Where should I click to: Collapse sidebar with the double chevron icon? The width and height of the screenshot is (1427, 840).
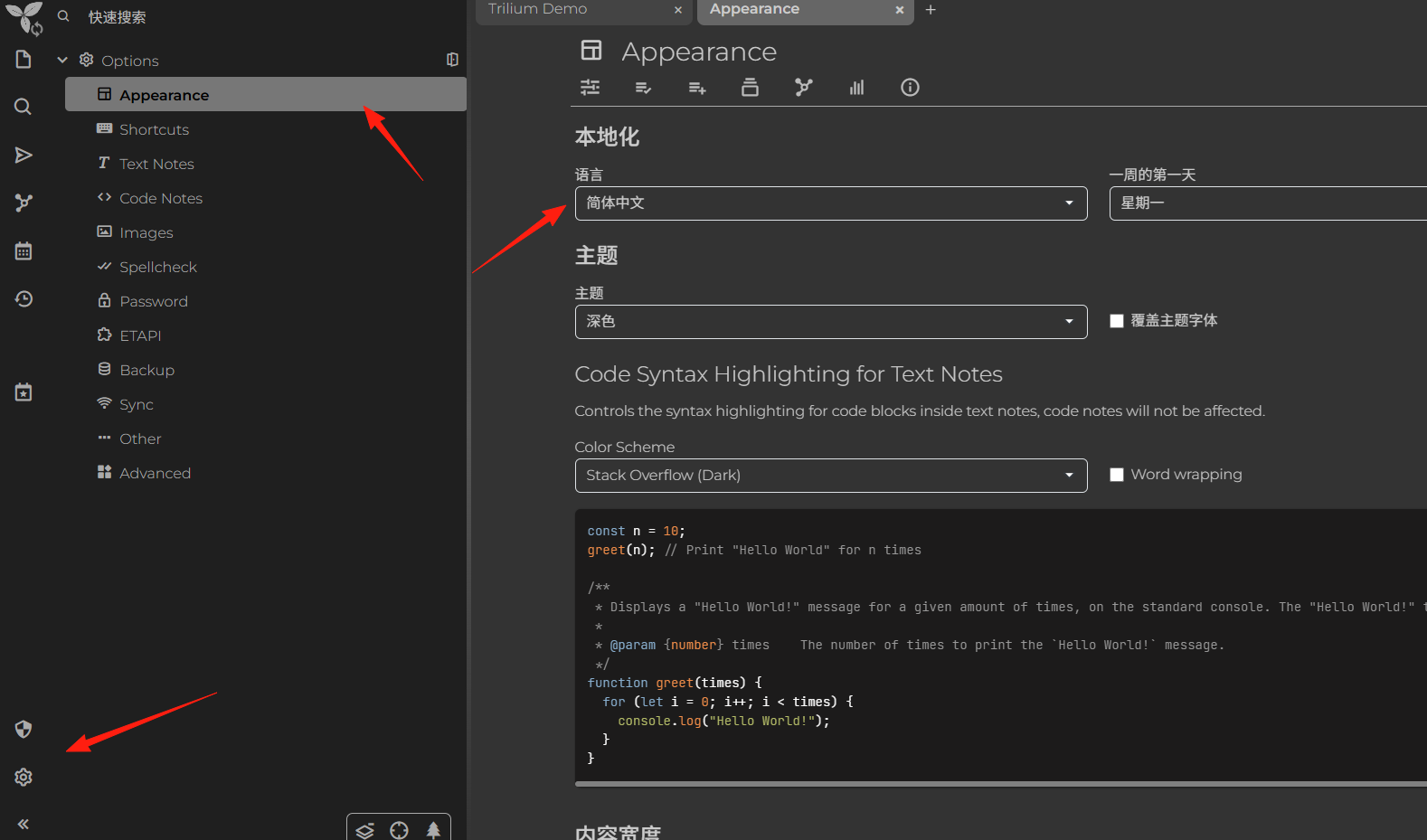(x=24, y=824)
